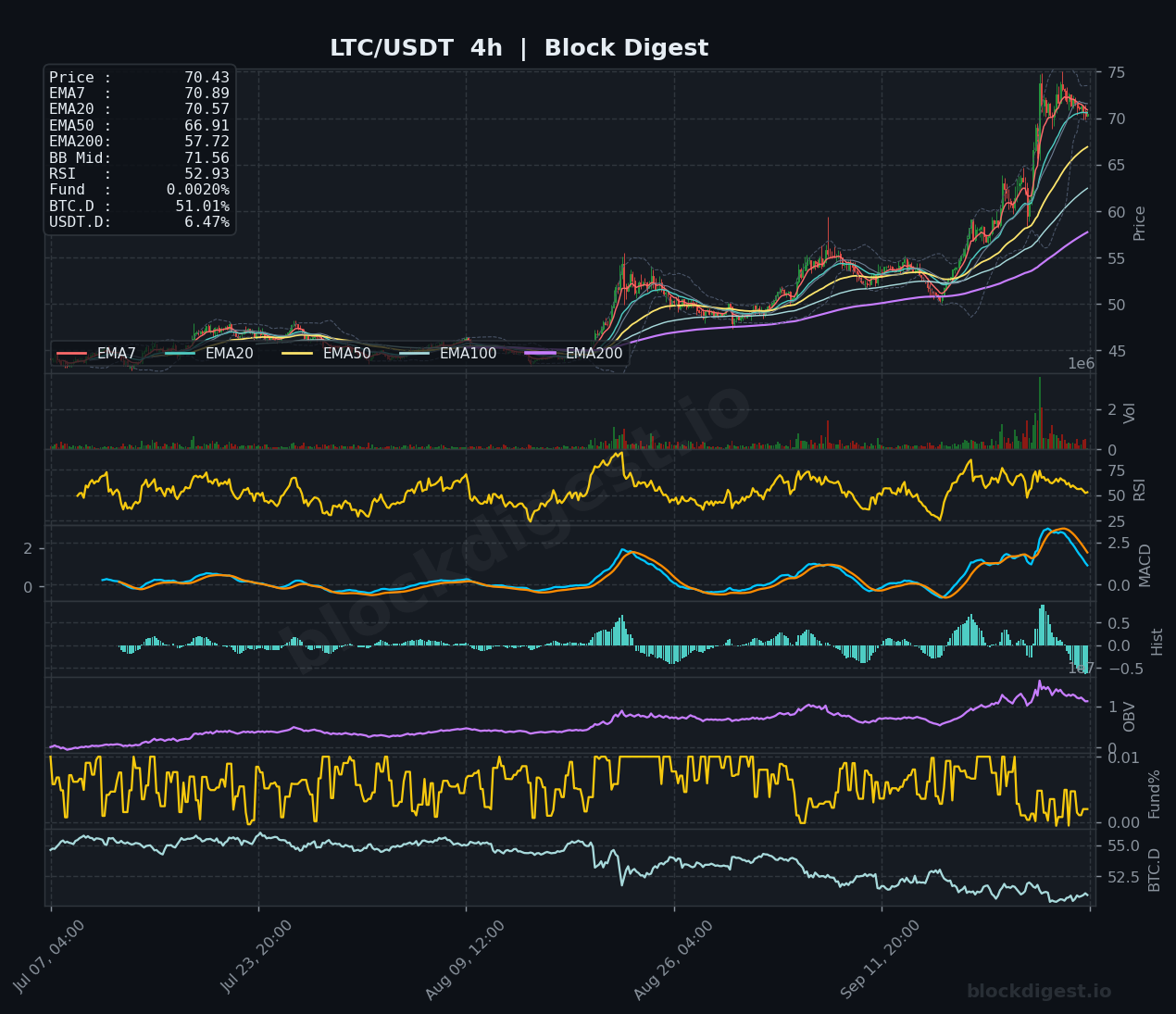
Task: Click the purple EMA200 legend line swatch
Action: tap(541, 354)
